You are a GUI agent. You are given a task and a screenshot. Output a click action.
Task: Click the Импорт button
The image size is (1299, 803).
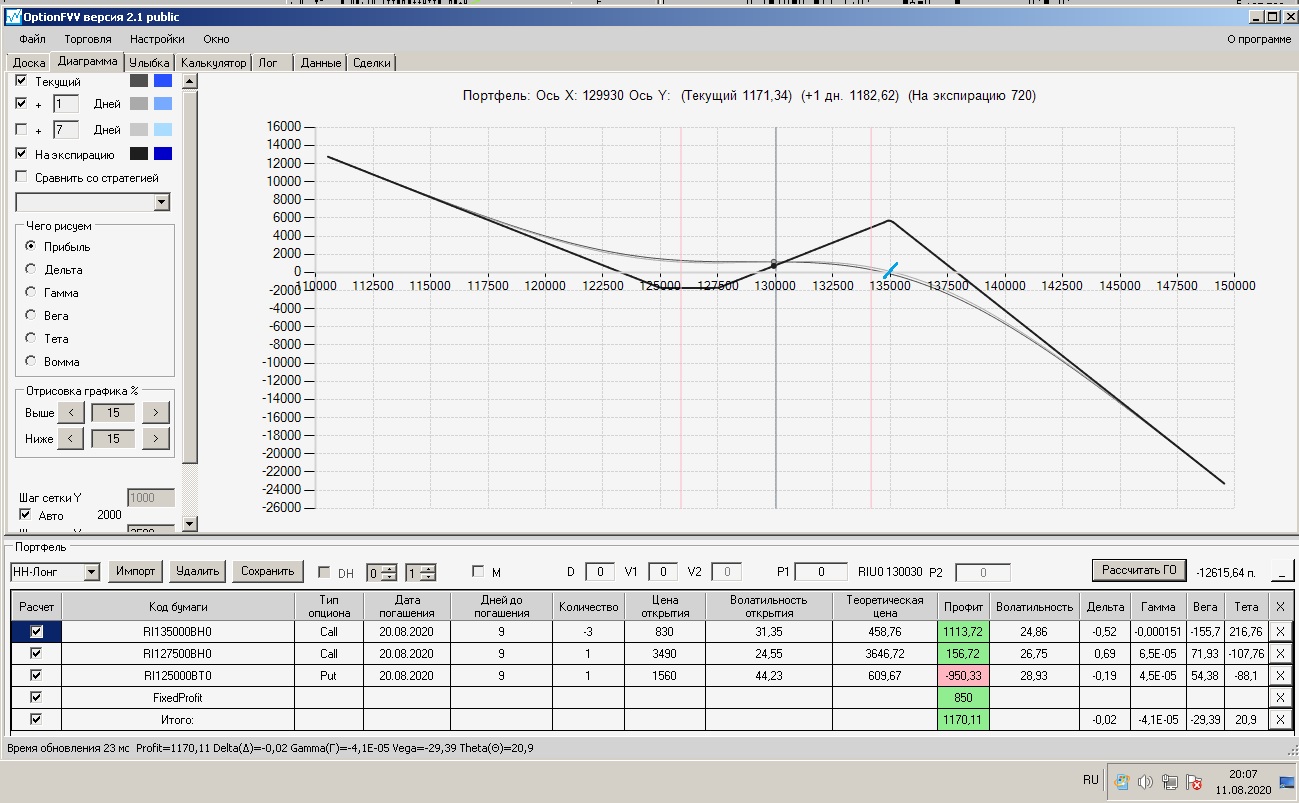pyautogui.click(x=136, y=571)
